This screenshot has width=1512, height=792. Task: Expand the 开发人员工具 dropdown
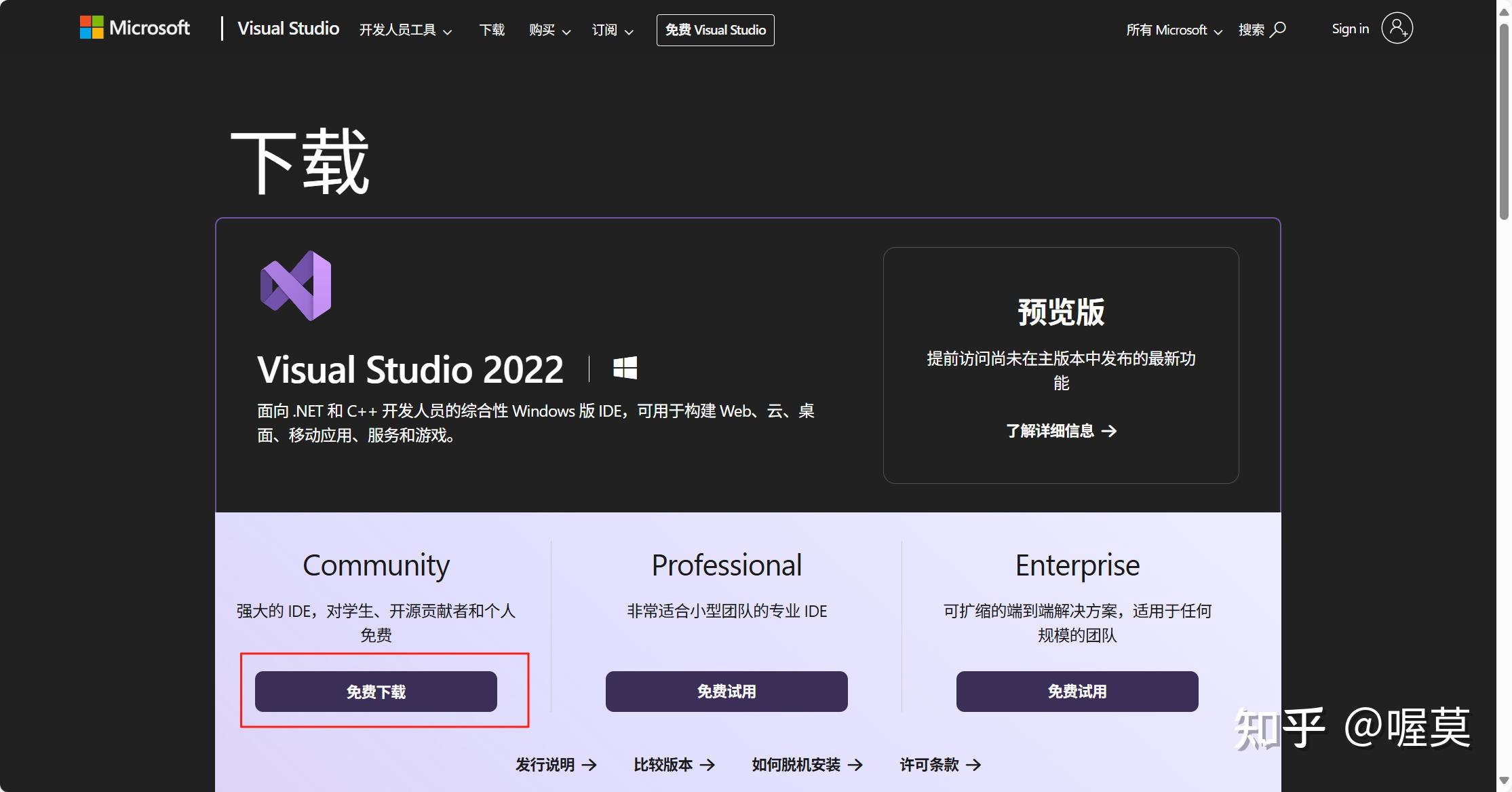pos(406,30)
